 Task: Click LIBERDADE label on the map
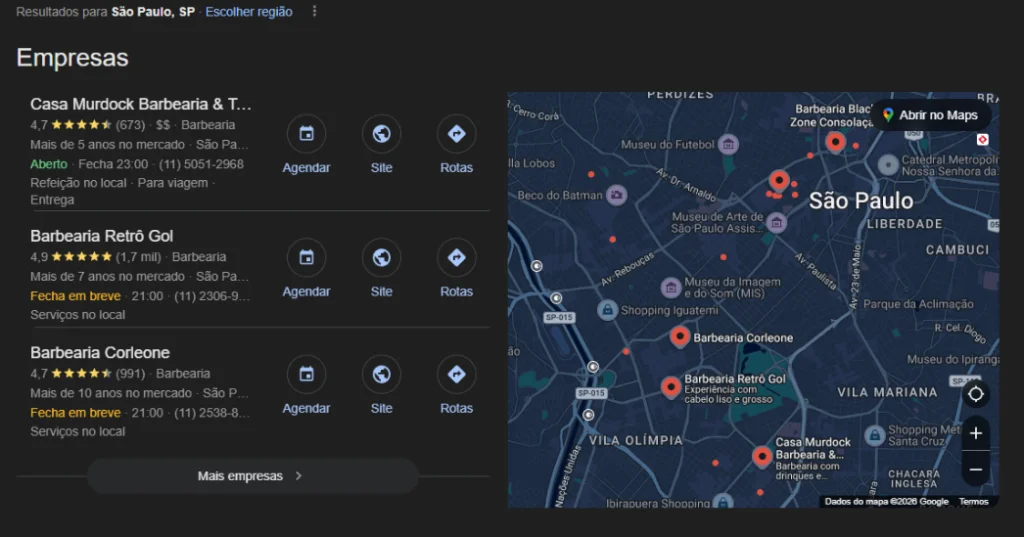904,224
